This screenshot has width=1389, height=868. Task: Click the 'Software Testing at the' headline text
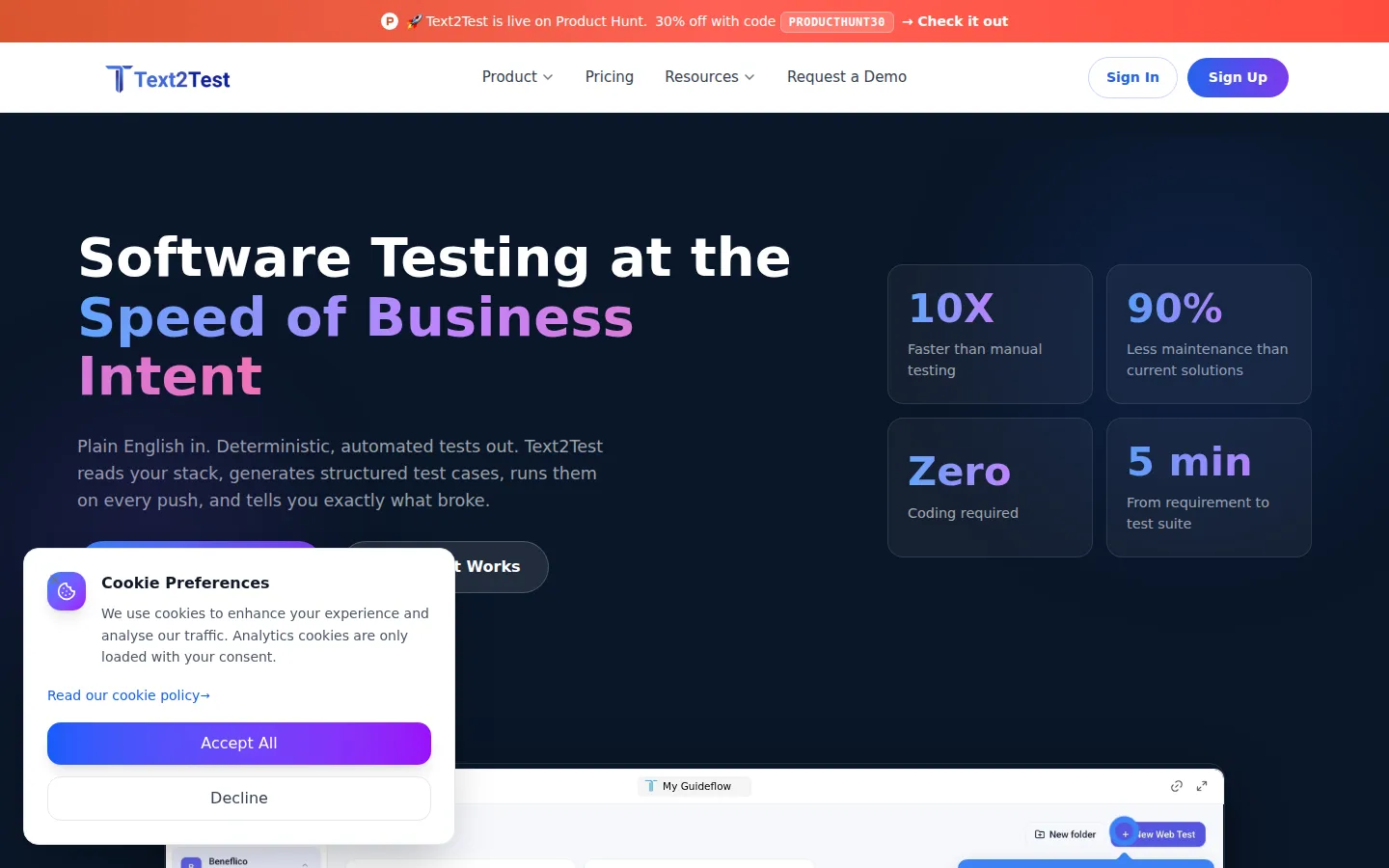(435, 258)
